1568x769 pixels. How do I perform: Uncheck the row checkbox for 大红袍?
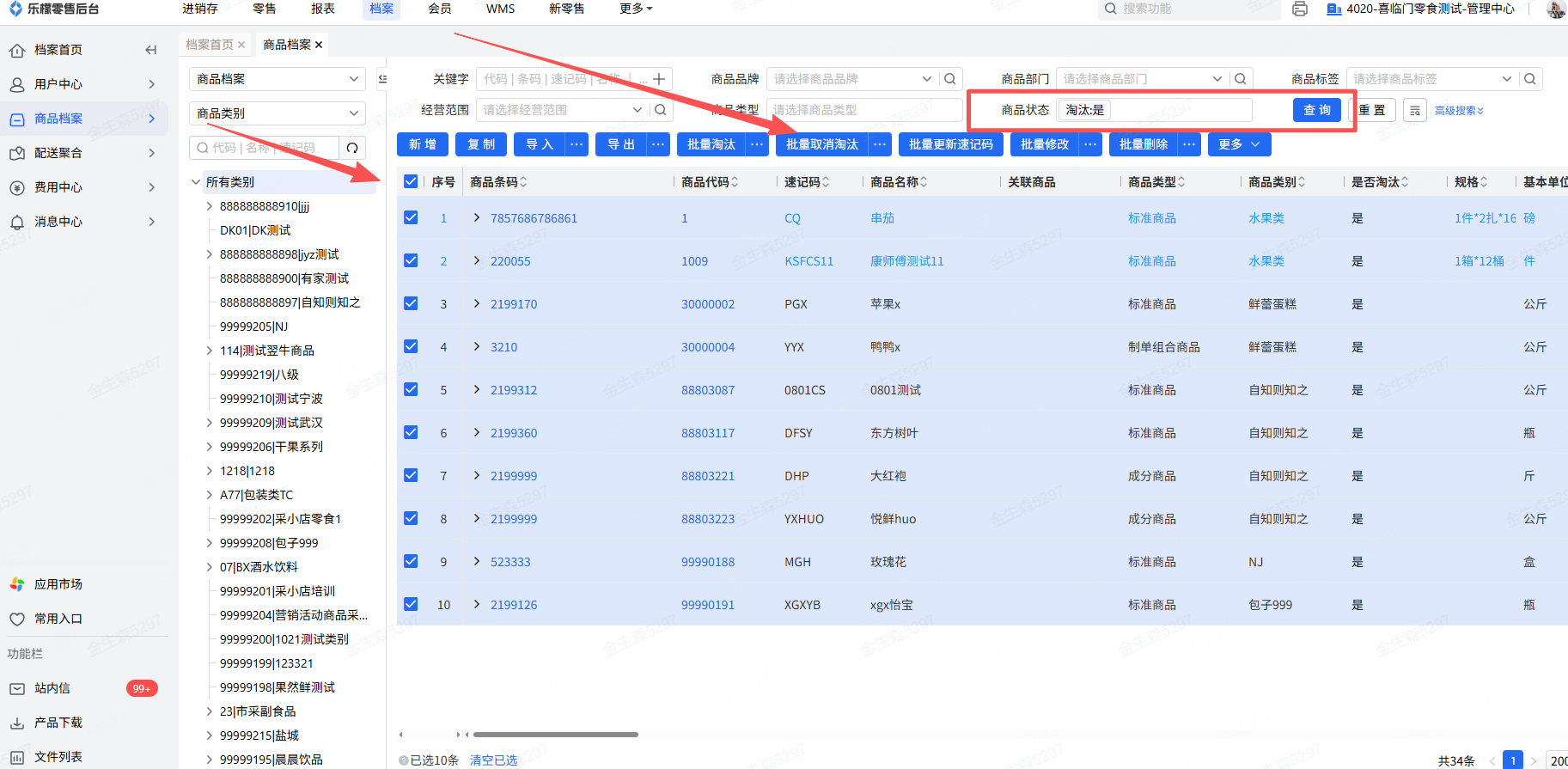coord(411,475)
